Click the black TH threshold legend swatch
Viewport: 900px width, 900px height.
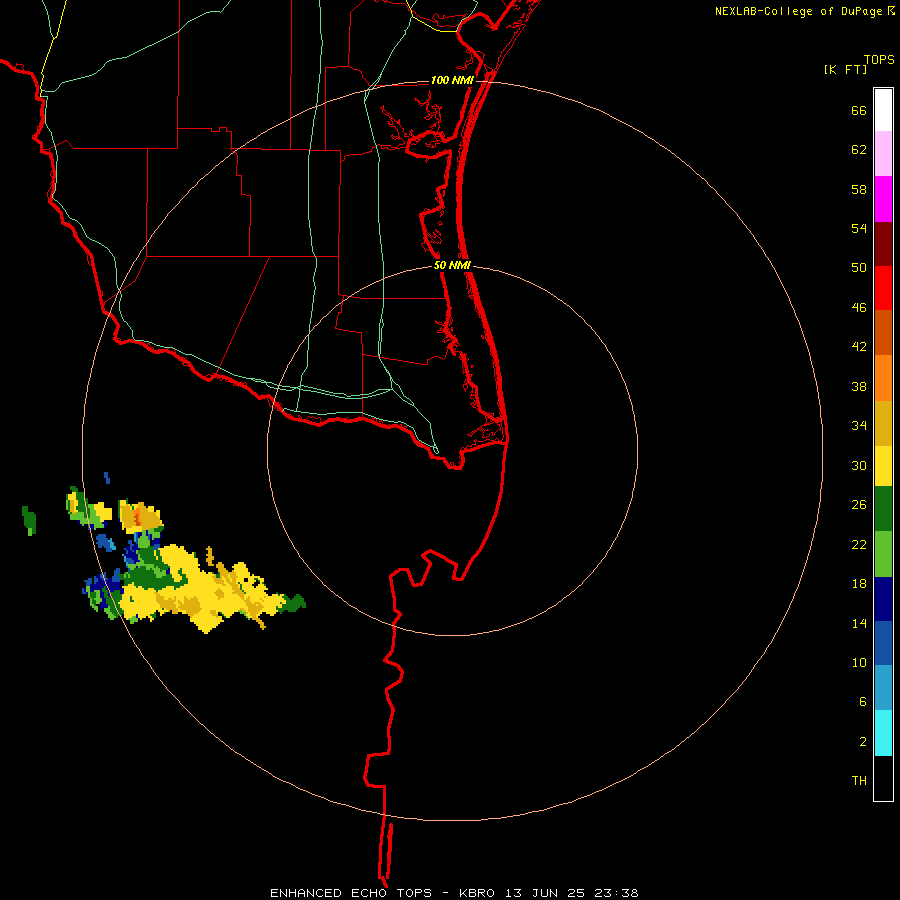[883, 778]
